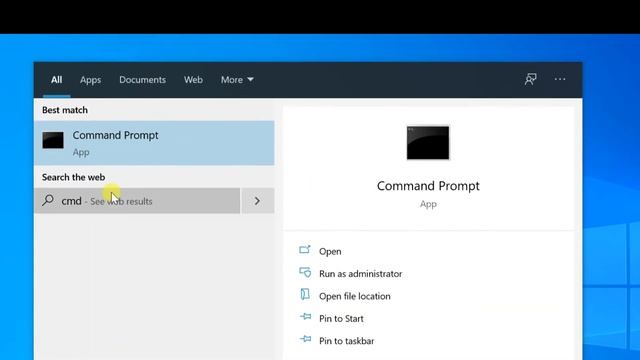Image resolution: width=640 pixels, height=360 pixels.
Task: Expand cmd web results chevron arrow
Action: tap(258, 201)
